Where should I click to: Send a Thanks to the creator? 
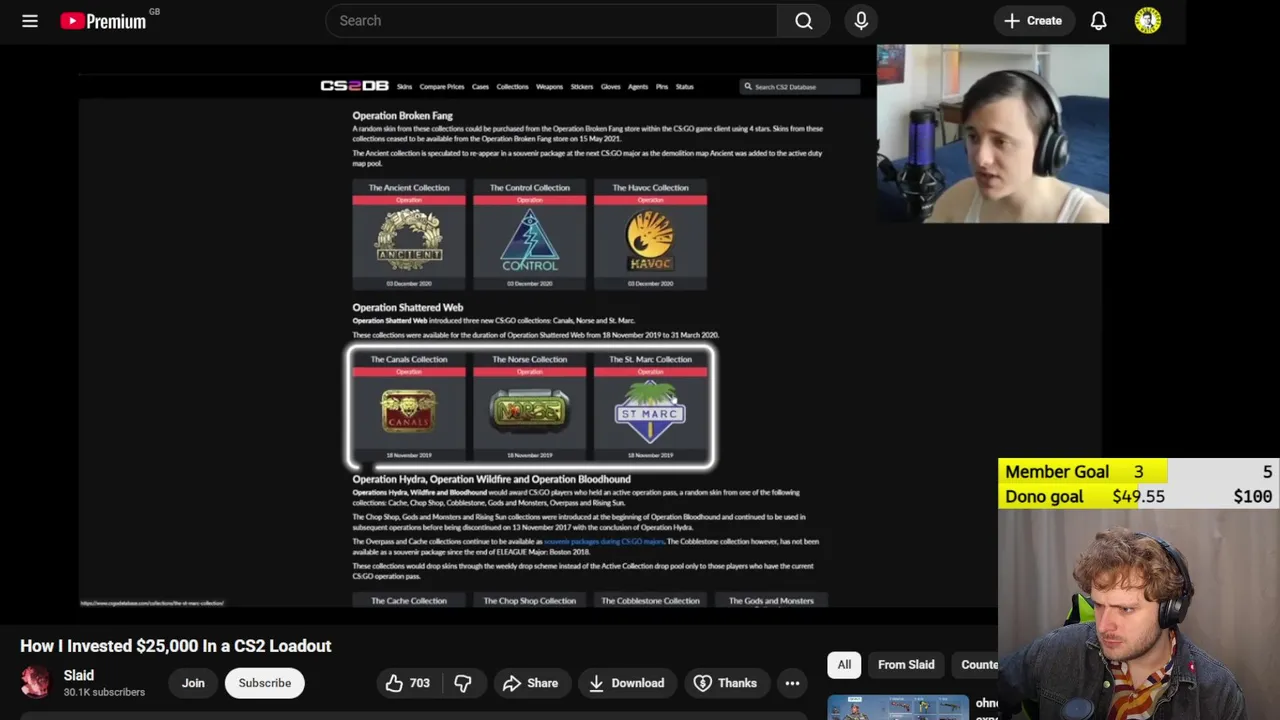[x=726, y=683]
